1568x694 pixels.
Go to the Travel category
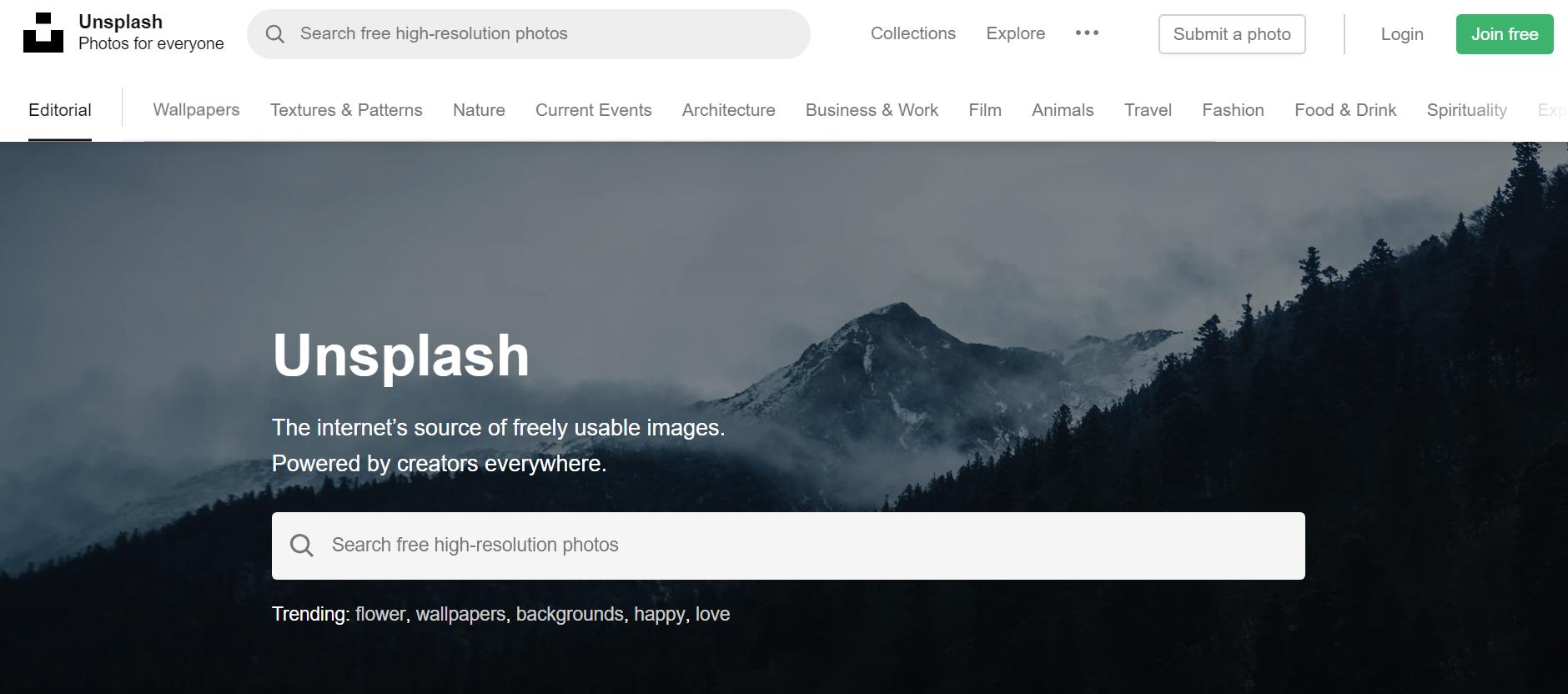[1148, 110]
